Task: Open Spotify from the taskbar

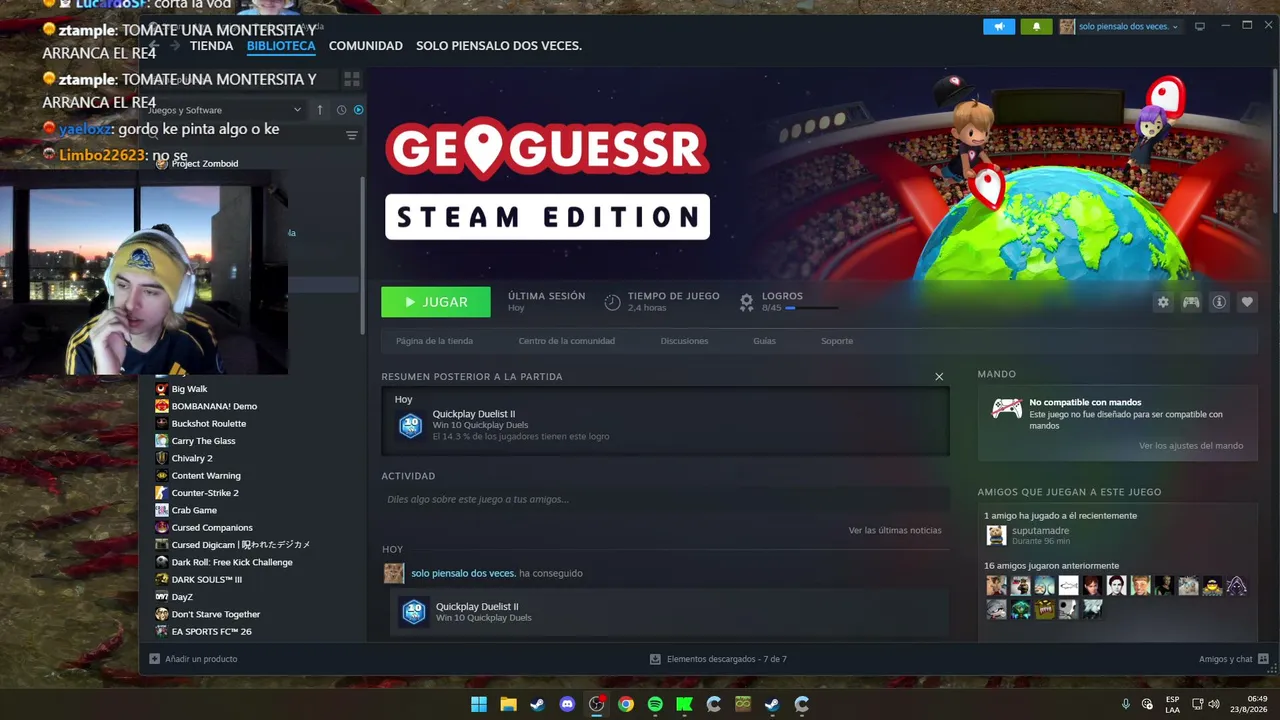Action: tap(655, 704)
